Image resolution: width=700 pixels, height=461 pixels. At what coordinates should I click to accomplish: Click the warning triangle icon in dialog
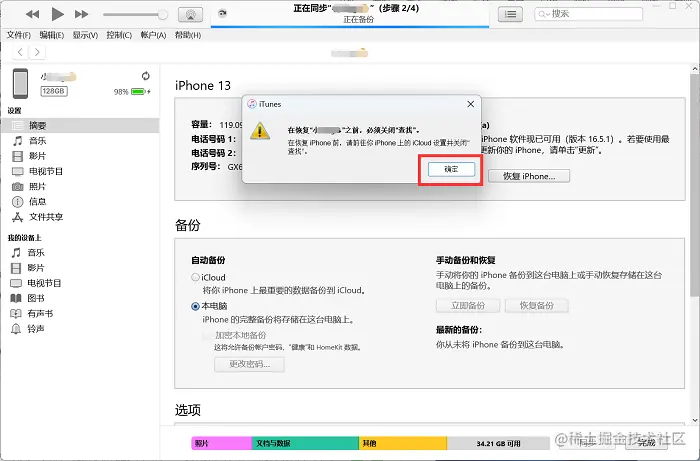tap(260, 131)
